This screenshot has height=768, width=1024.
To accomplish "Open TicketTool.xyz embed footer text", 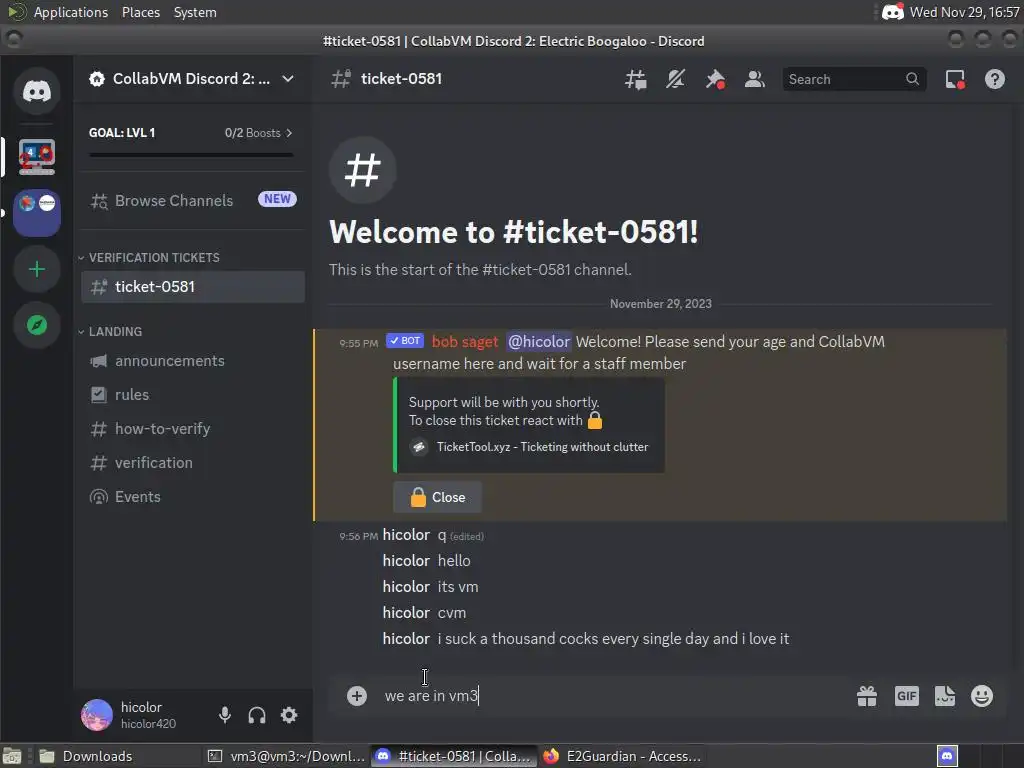I will (x=542, y=447).
